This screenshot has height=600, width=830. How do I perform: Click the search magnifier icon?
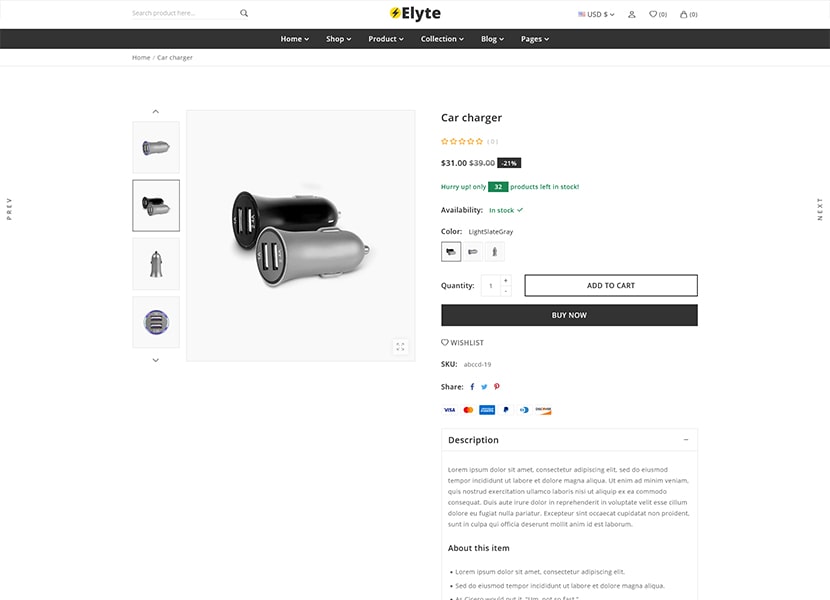pyautogui.click(x=244, y=13)
